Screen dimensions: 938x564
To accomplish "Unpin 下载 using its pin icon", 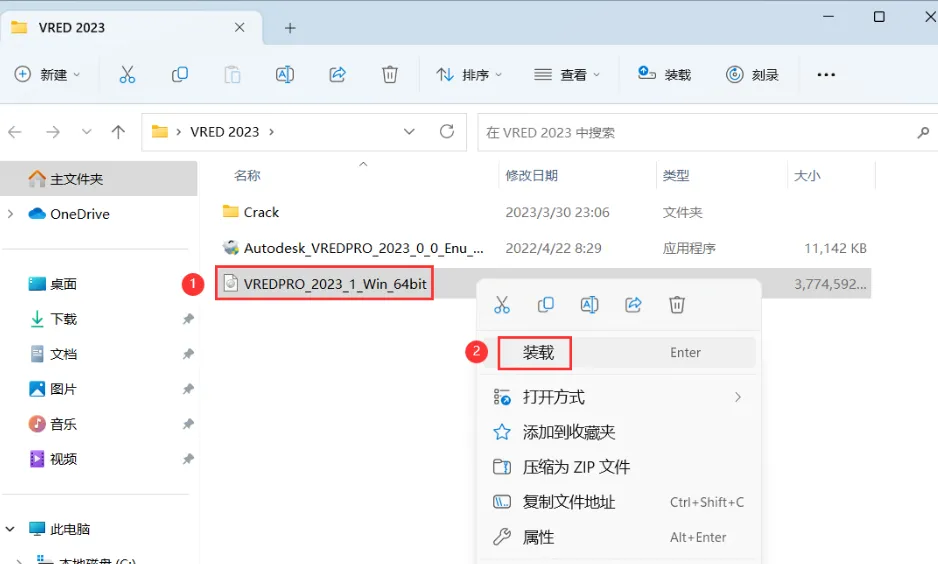I will click(x=188, y=319).
